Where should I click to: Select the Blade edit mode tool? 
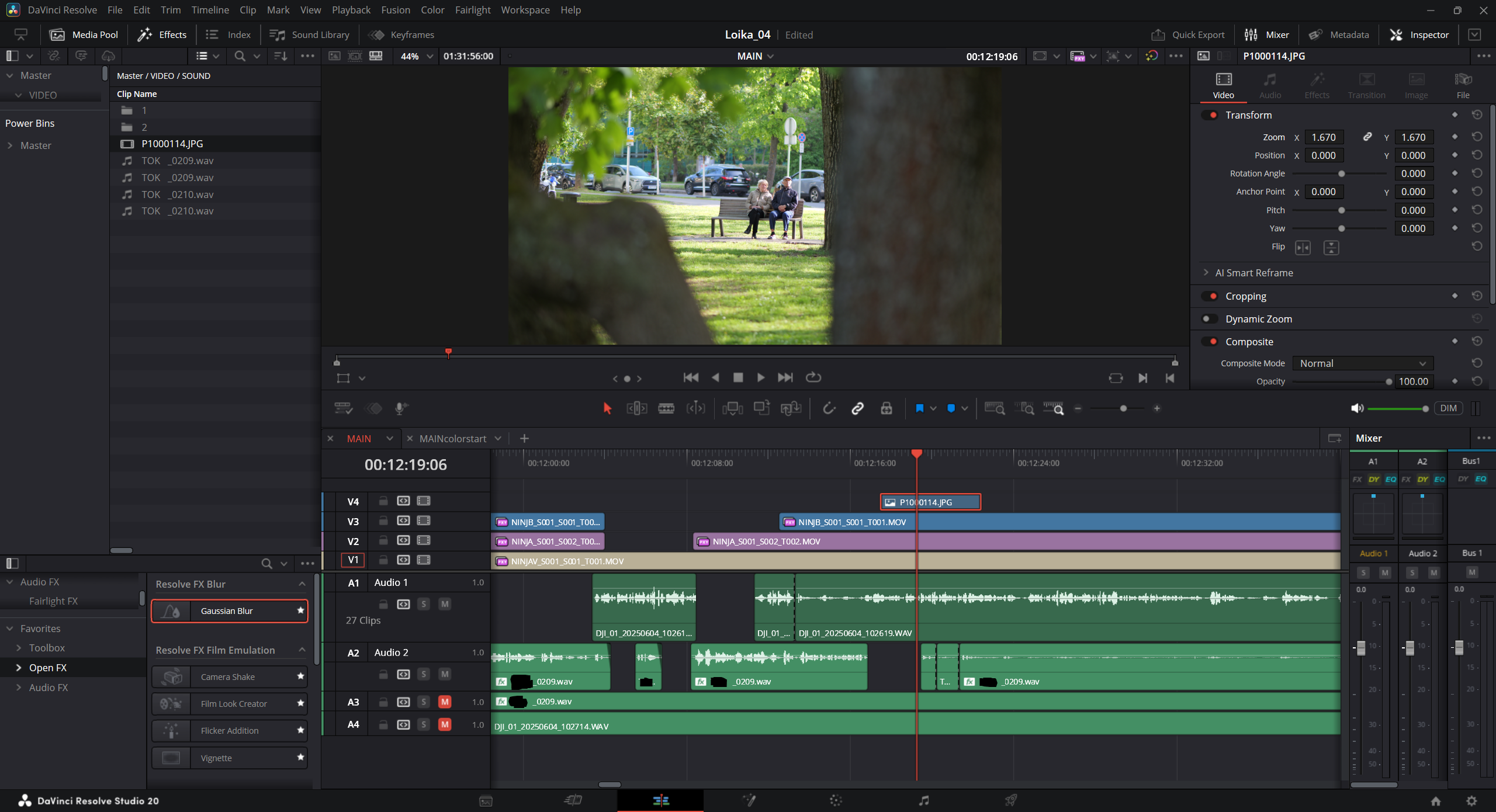pos(666,408)
